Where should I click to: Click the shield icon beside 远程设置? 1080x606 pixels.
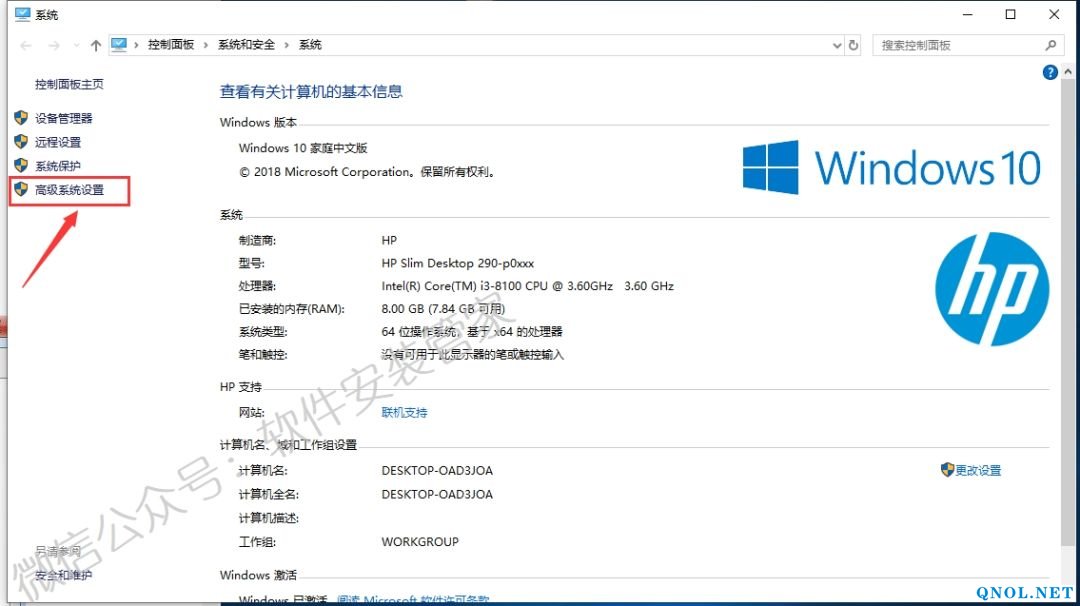click(x=20, y=142)
